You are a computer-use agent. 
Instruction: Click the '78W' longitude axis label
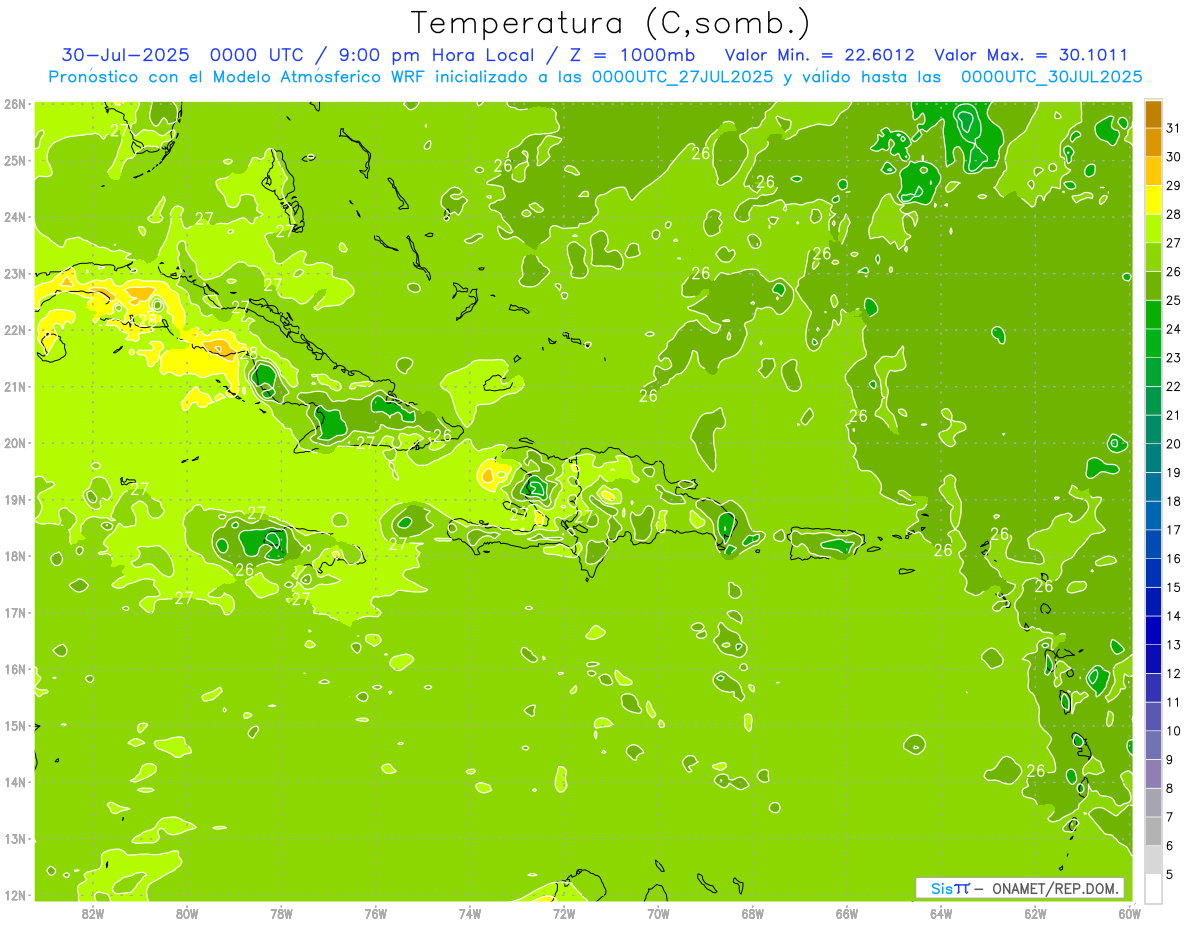point(281,913)
